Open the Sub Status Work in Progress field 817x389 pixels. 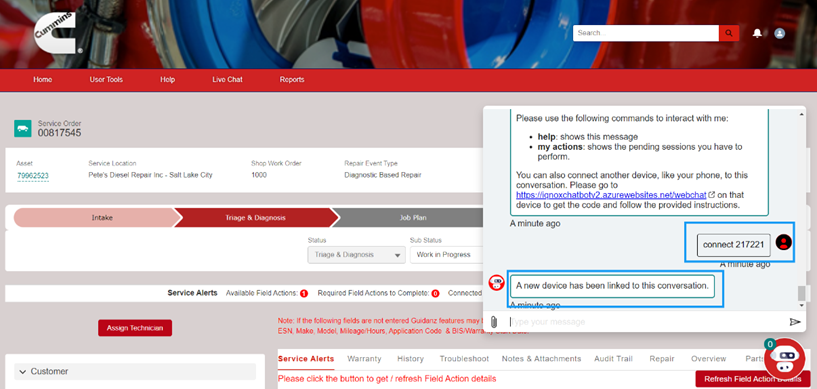coord(446,255)
